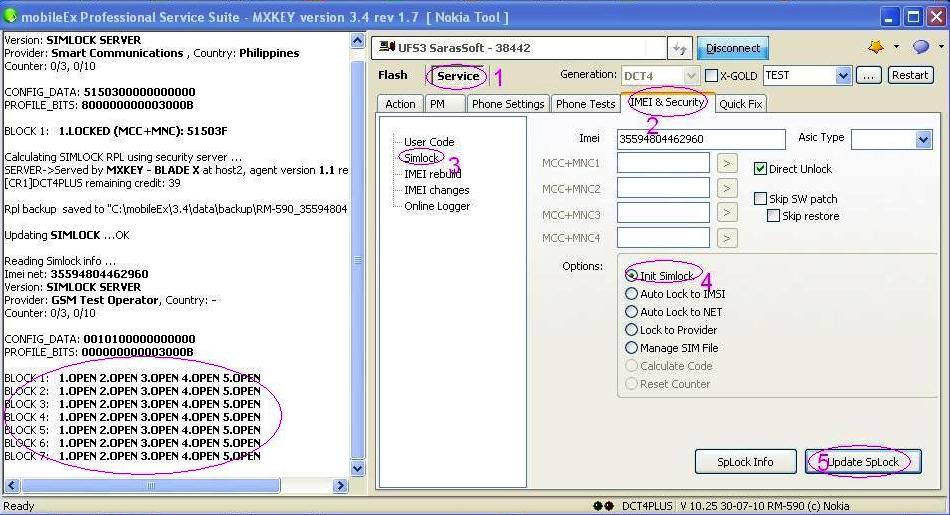This screenshot has width=950, height=515.
Task: Click the Update SpLock button
Action: pos(863,462)
